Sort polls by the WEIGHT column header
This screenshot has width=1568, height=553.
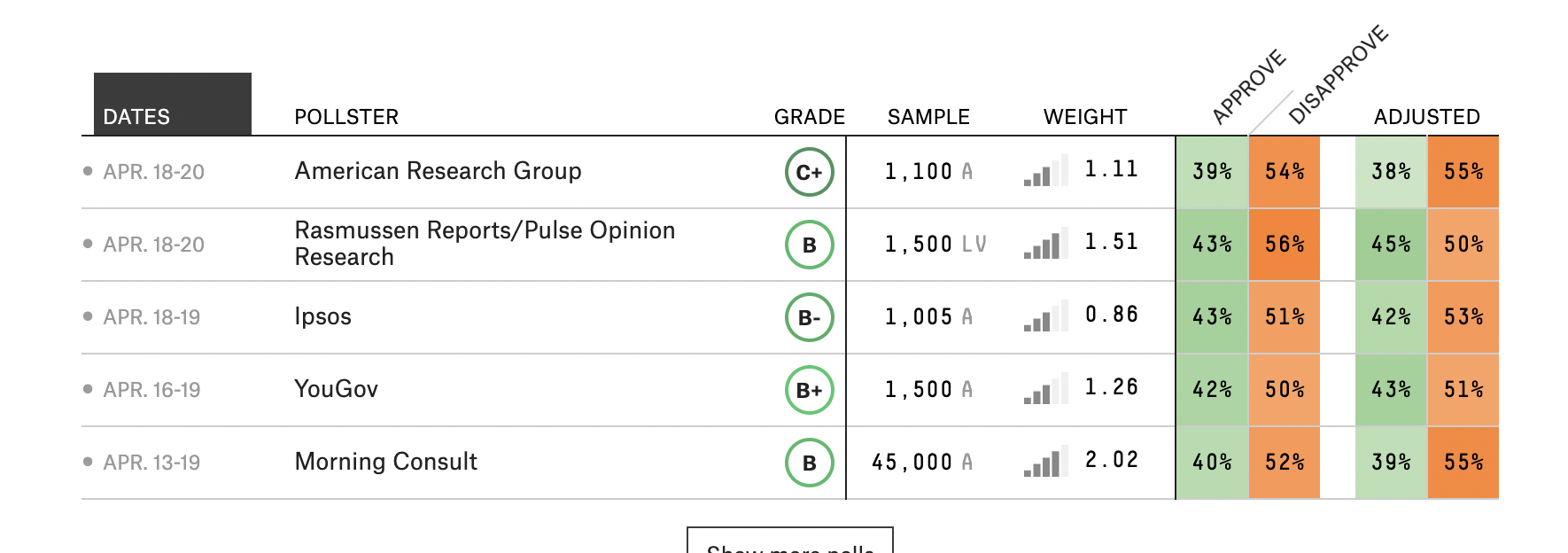point(1084,117)
